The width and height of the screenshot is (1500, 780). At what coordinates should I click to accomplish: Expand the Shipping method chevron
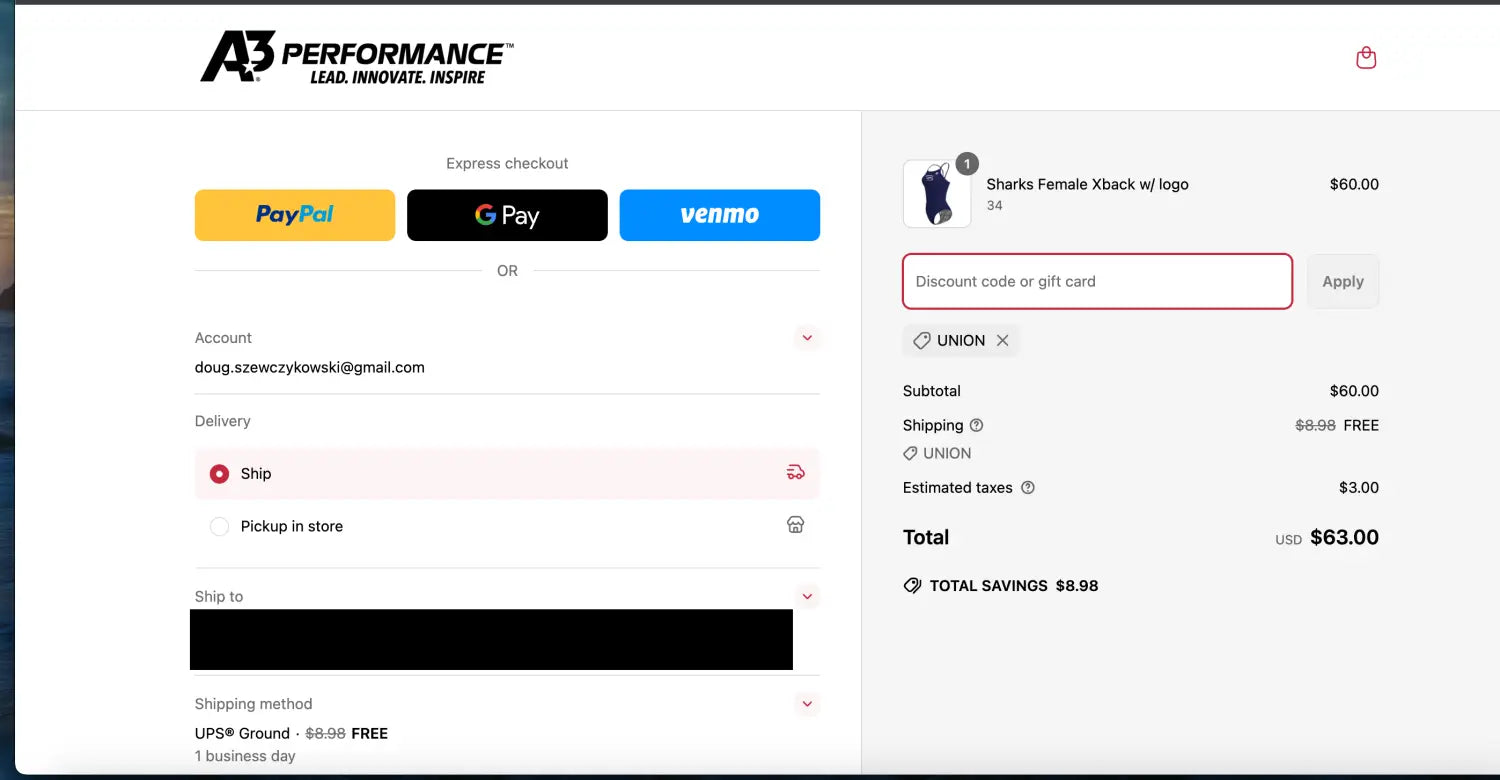(x=807, y=704)
